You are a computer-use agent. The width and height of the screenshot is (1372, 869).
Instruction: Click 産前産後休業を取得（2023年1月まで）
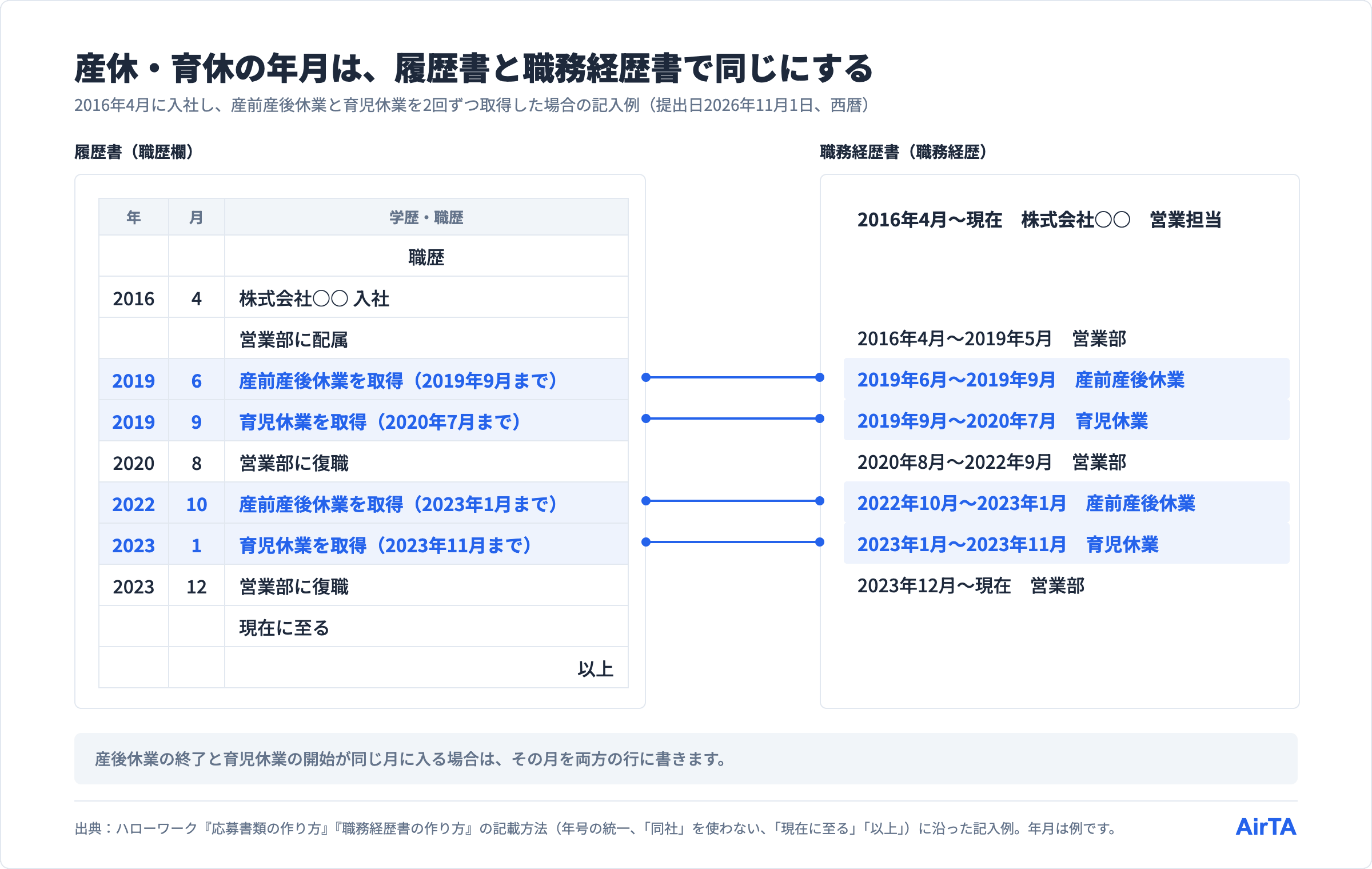tap(398, 504)
